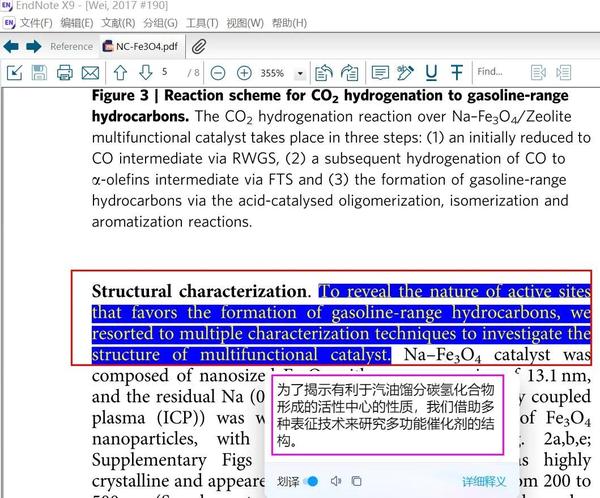This screenshot has width=600, height=498.
Task: Open the 编辑(E) menu
Action: tap(77, 23)
